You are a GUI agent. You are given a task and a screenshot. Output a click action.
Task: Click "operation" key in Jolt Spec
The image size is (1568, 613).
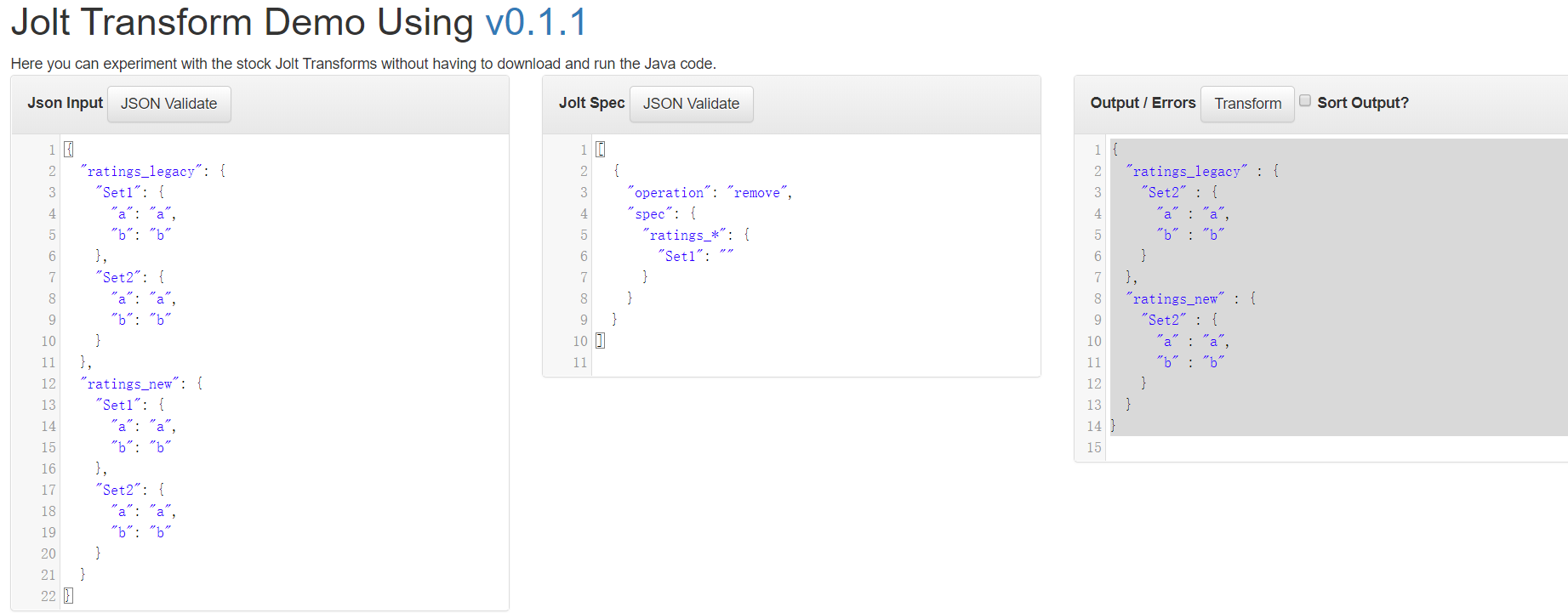(669, 192)
